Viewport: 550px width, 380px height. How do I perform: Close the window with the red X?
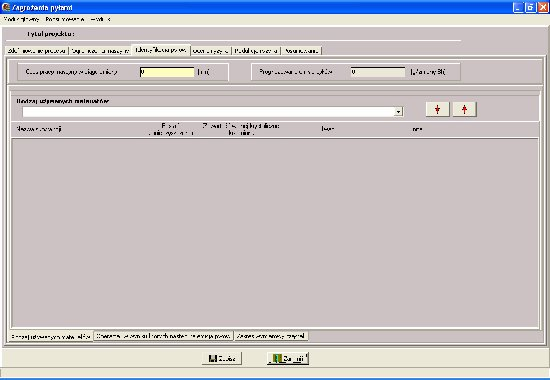[x=543, y=7]
